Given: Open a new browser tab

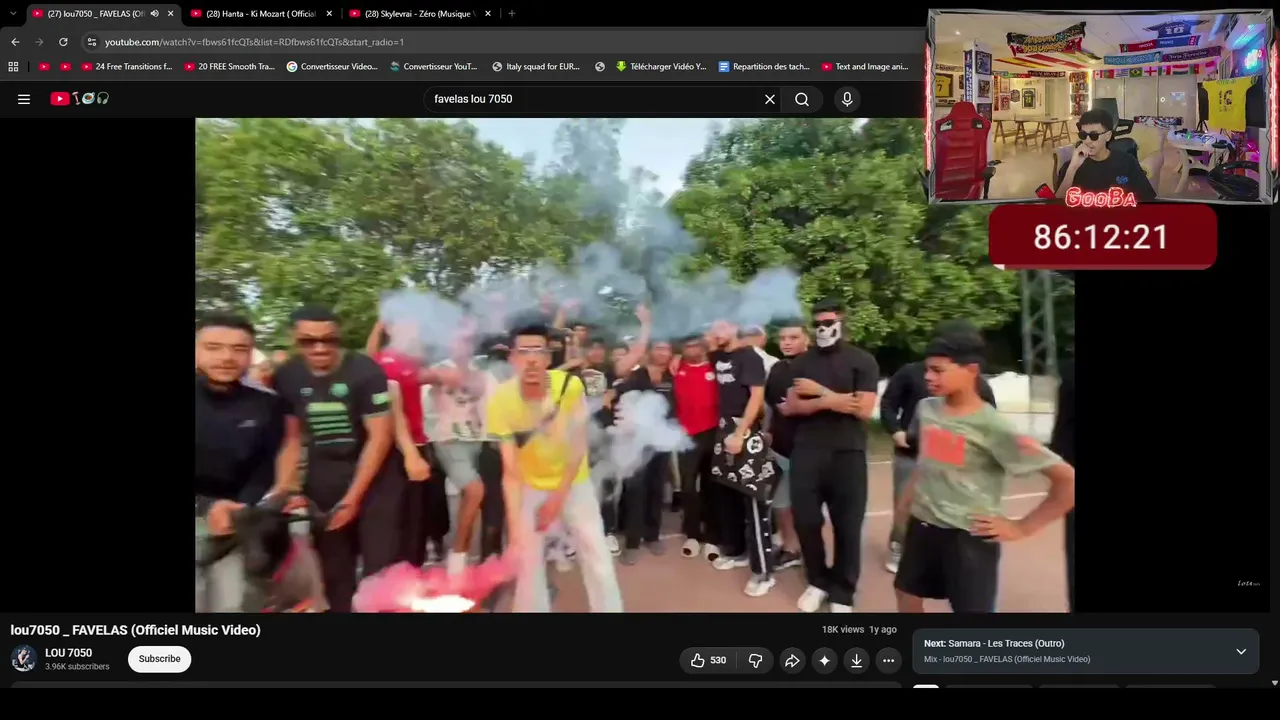Looking at the screenshot, I should click(511, 14).
